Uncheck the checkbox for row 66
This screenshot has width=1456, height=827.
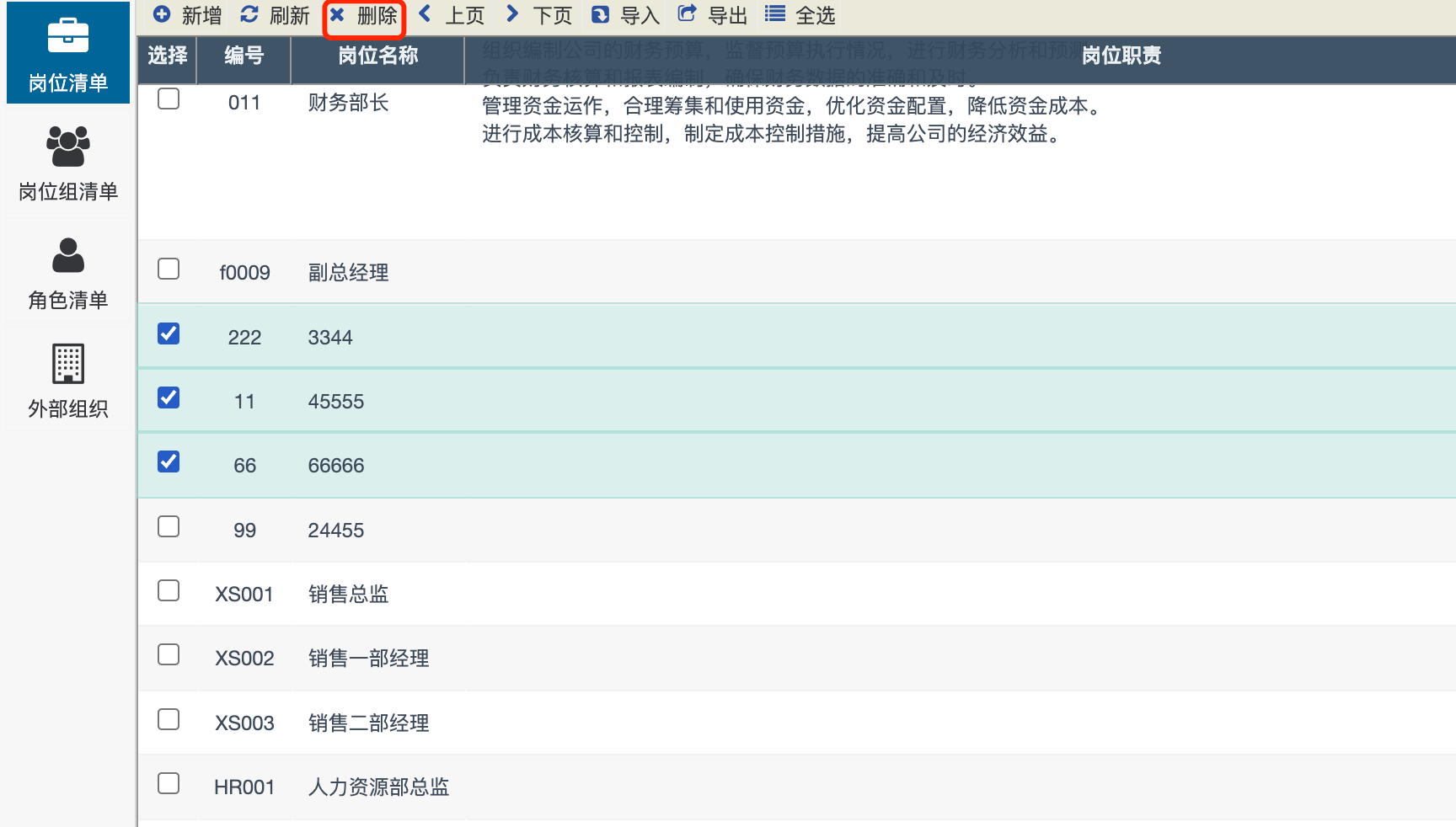[x=169, y=462]
